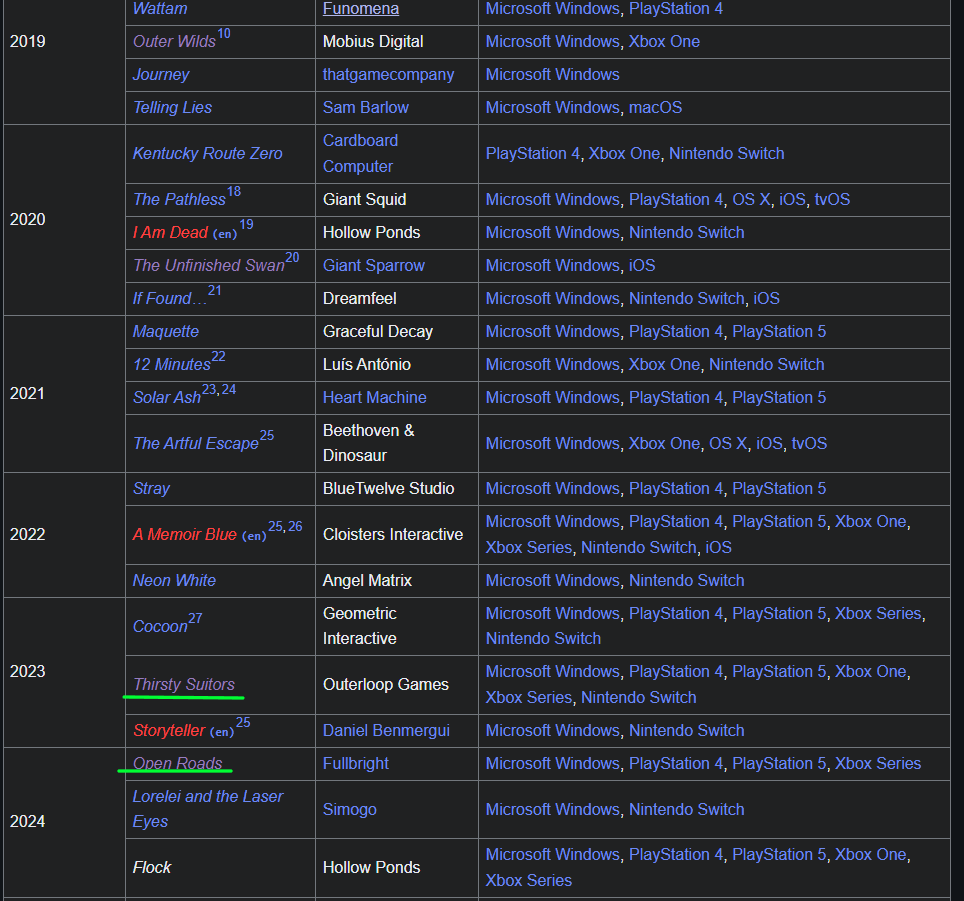Open footnote 24 beside Solar Ash
Image resolution: width=964 pixels, height=901 pixels.
(229, 390)
